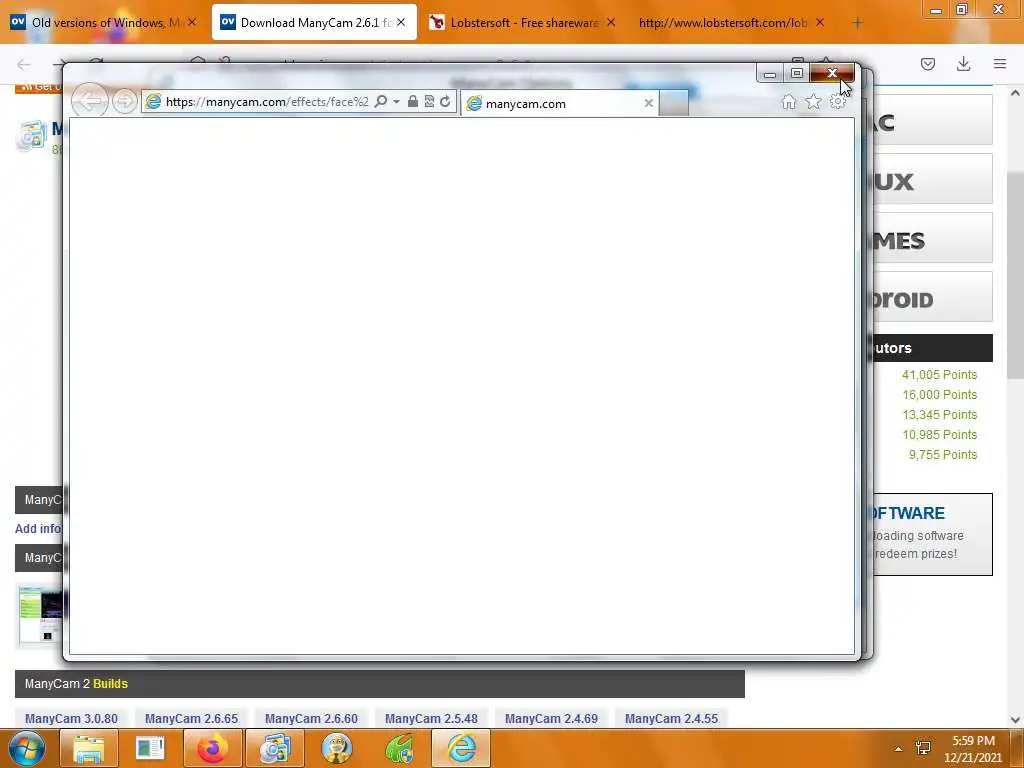Open a new Firefox tab with plus button
The height and width of the screenshot is (768, 1024).
pyautogui.click(x=857, y=23)
